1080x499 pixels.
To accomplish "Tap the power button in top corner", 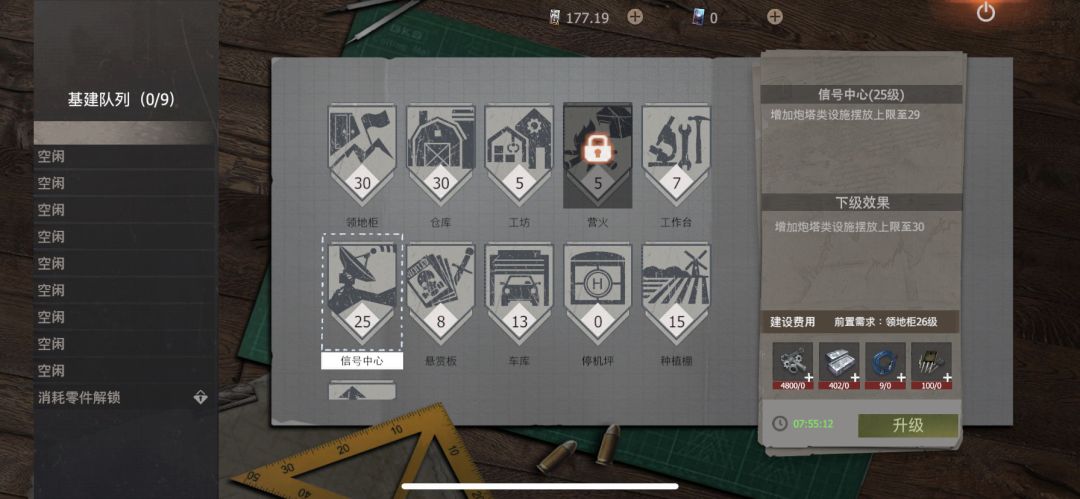I will point(986,12).
